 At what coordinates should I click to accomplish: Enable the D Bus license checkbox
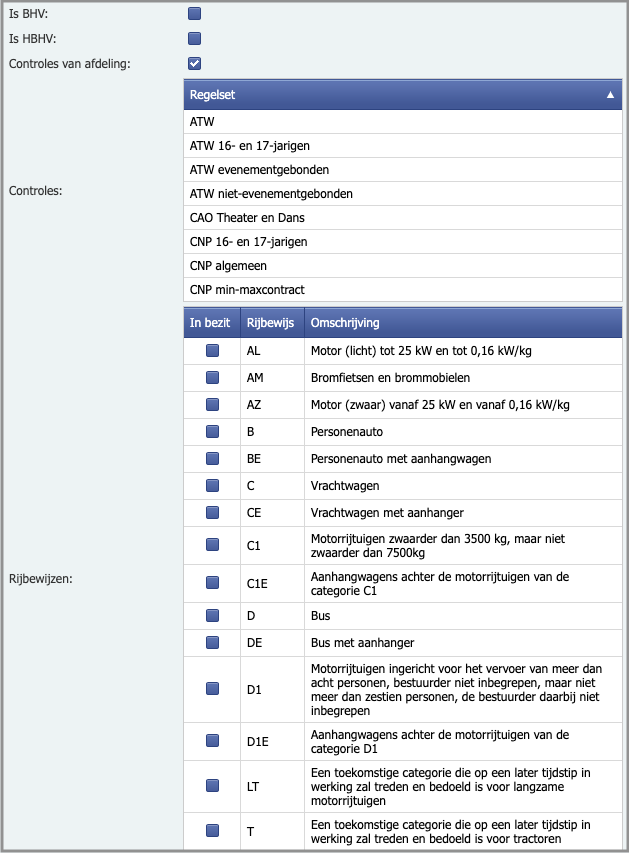tap(212, 616)
